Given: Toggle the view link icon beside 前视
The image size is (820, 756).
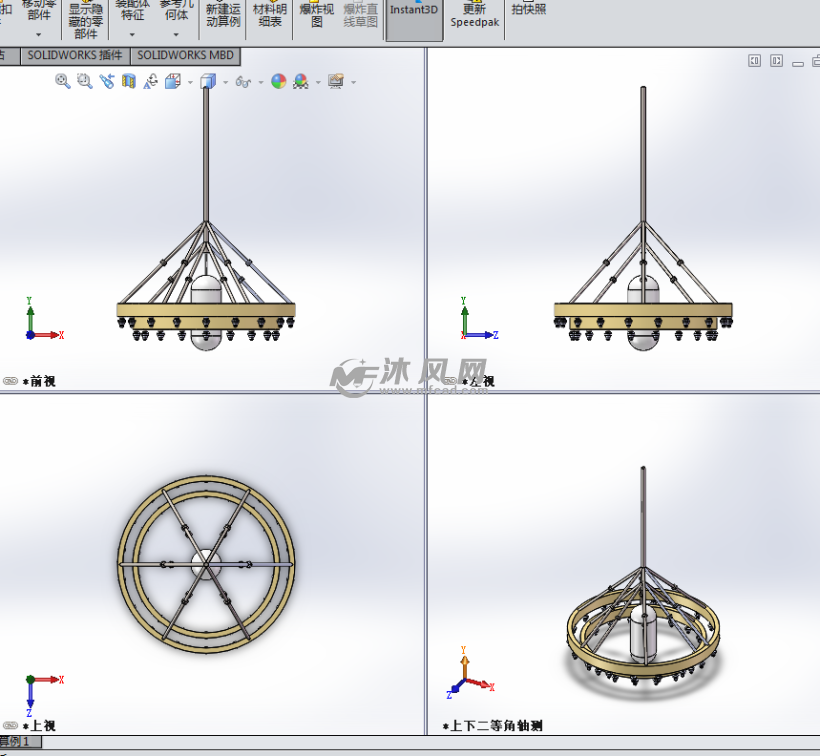Looking at the screenshot, I should 10,381.
